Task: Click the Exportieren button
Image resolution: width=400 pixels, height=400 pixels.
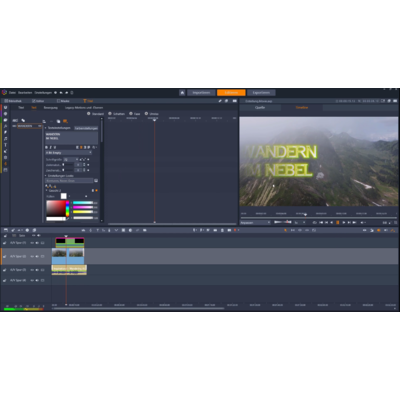Action: click(x=261, y=93)
